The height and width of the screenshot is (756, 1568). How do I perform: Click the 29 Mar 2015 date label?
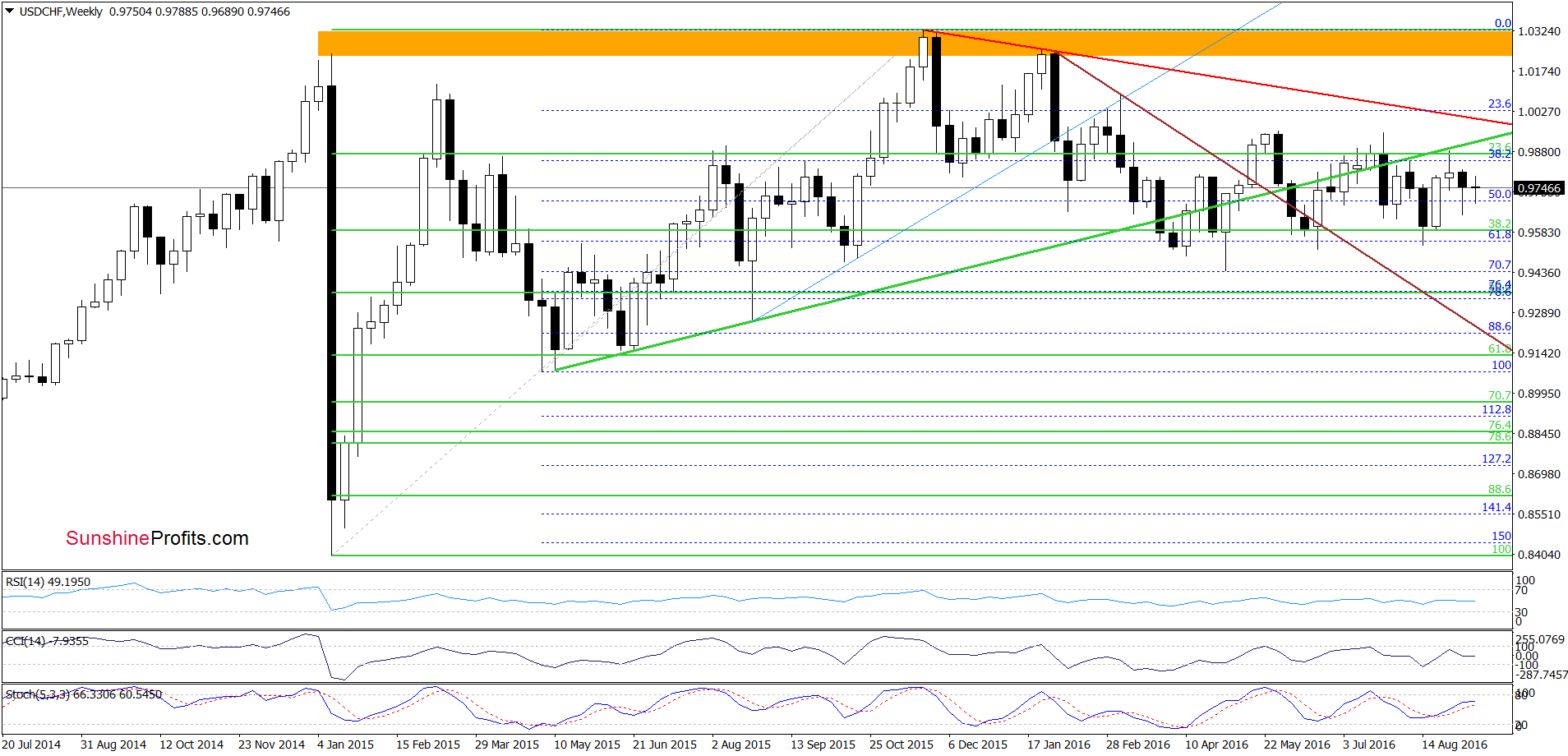point(507,744)
